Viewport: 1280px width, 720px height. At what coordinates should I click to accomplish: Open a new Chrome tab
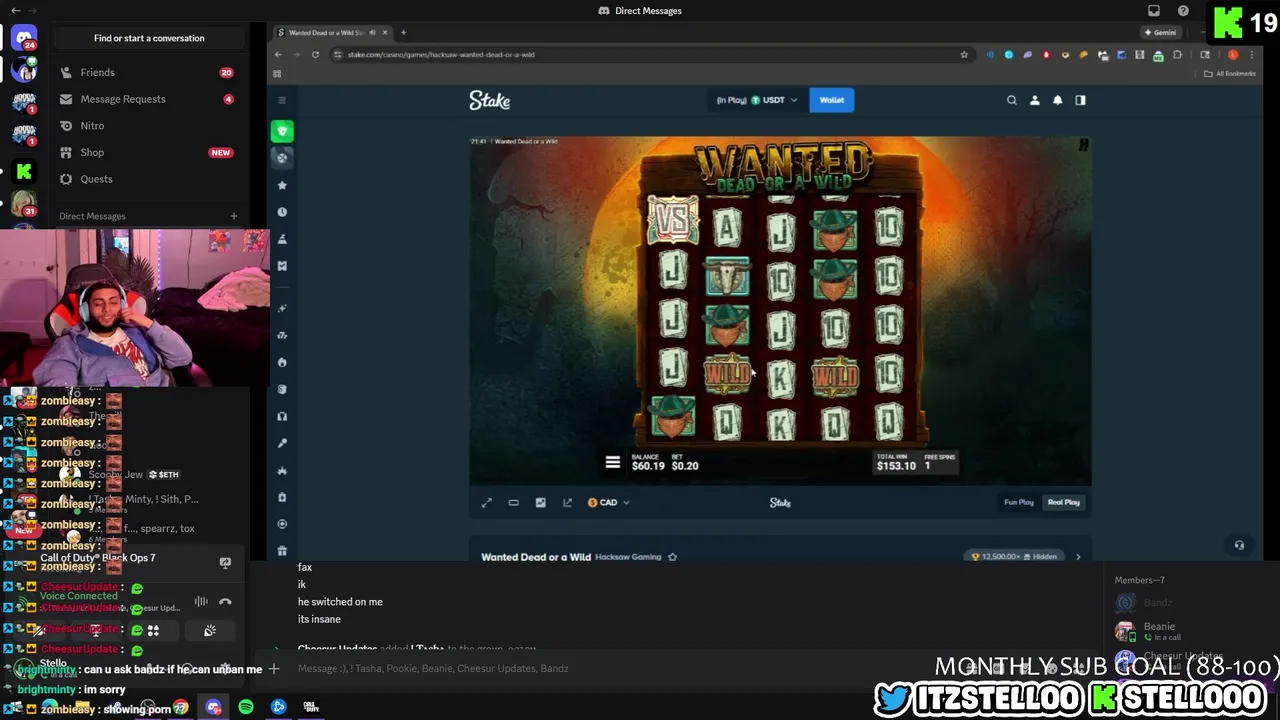pyautogui.click(x=404, y=32)
